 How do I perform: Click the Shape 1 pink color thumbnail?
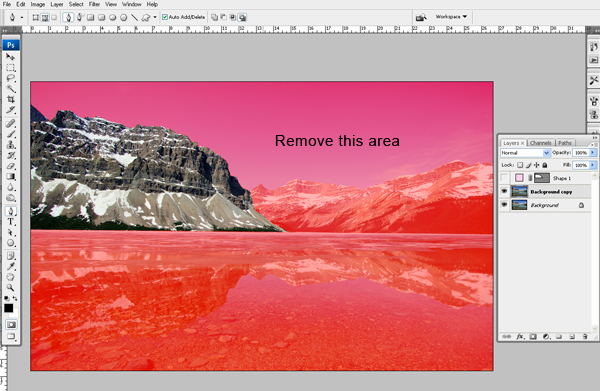[x=519, y=178]
